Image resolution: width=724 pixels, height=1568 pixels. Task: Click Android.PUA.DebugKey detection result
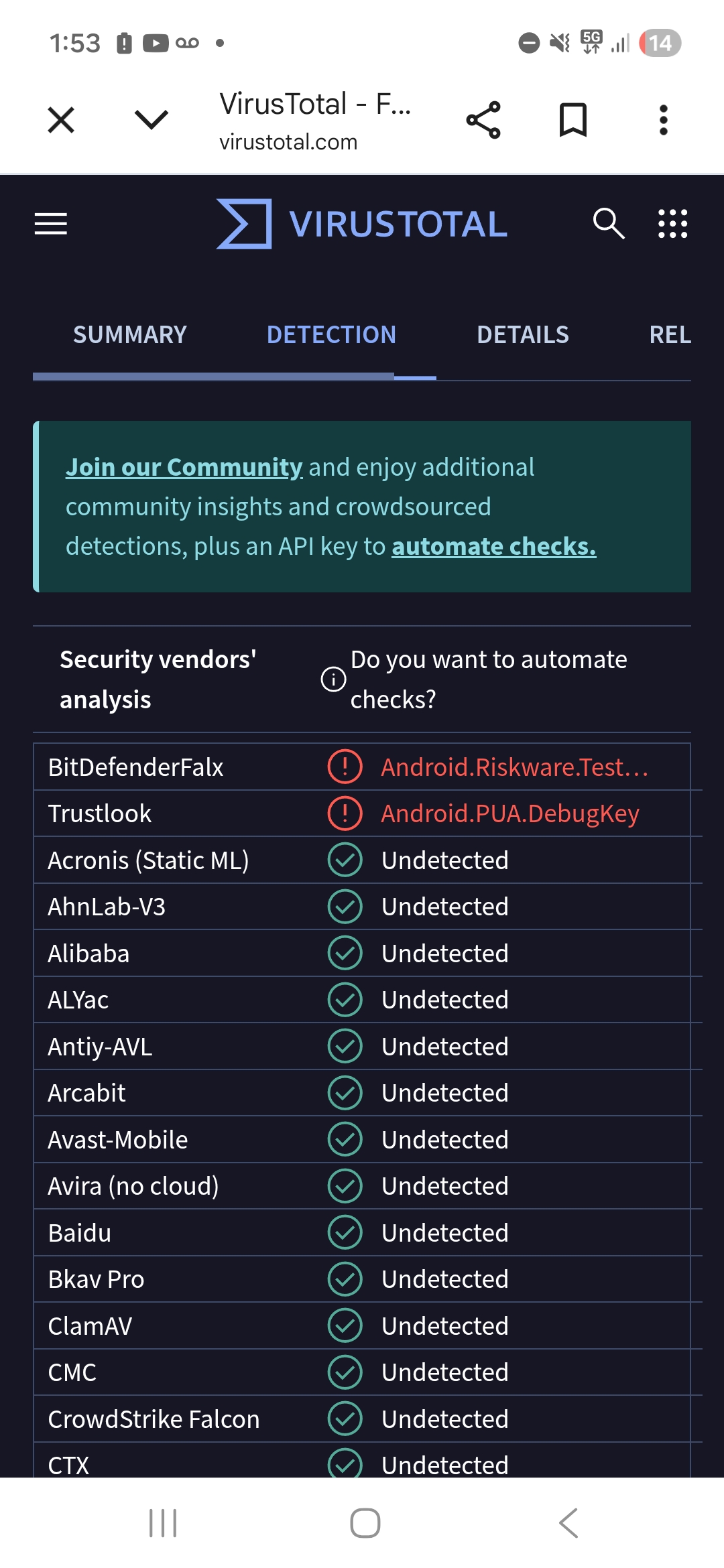(510, 813)
